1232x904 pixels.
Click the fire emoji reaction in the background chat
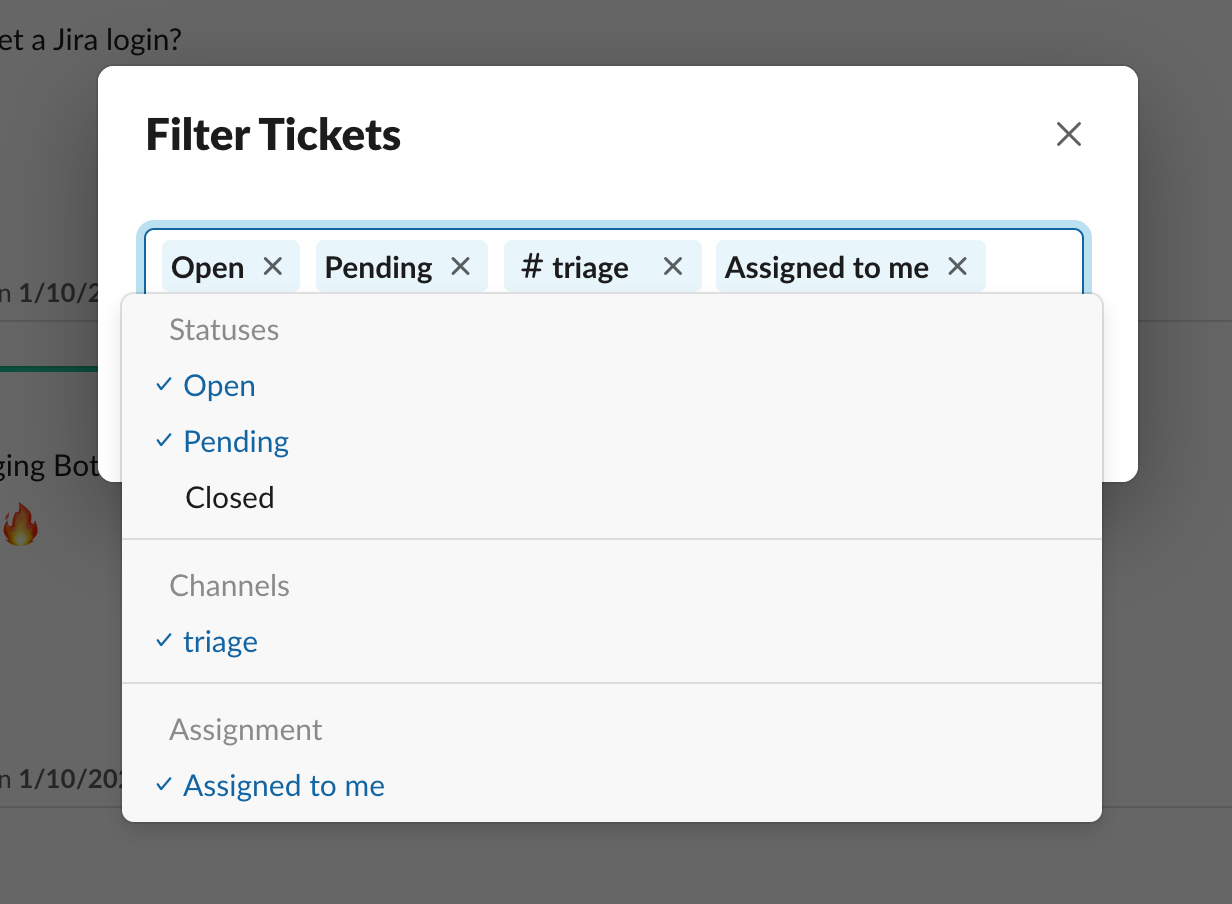20,525
